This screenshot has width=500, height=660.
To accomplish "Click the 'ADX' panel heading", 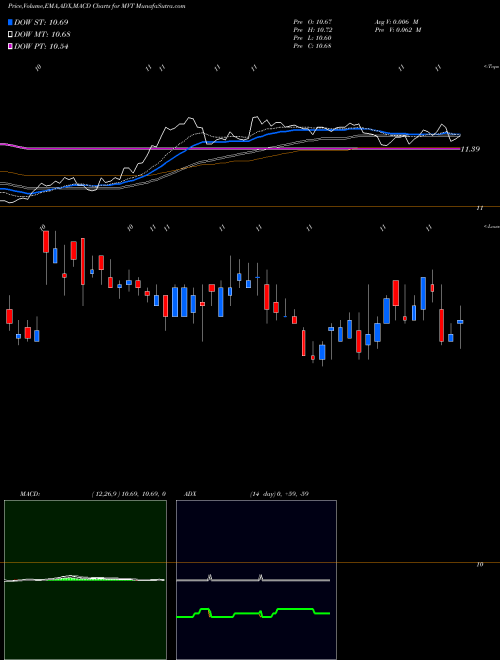I will coord(191,494).
